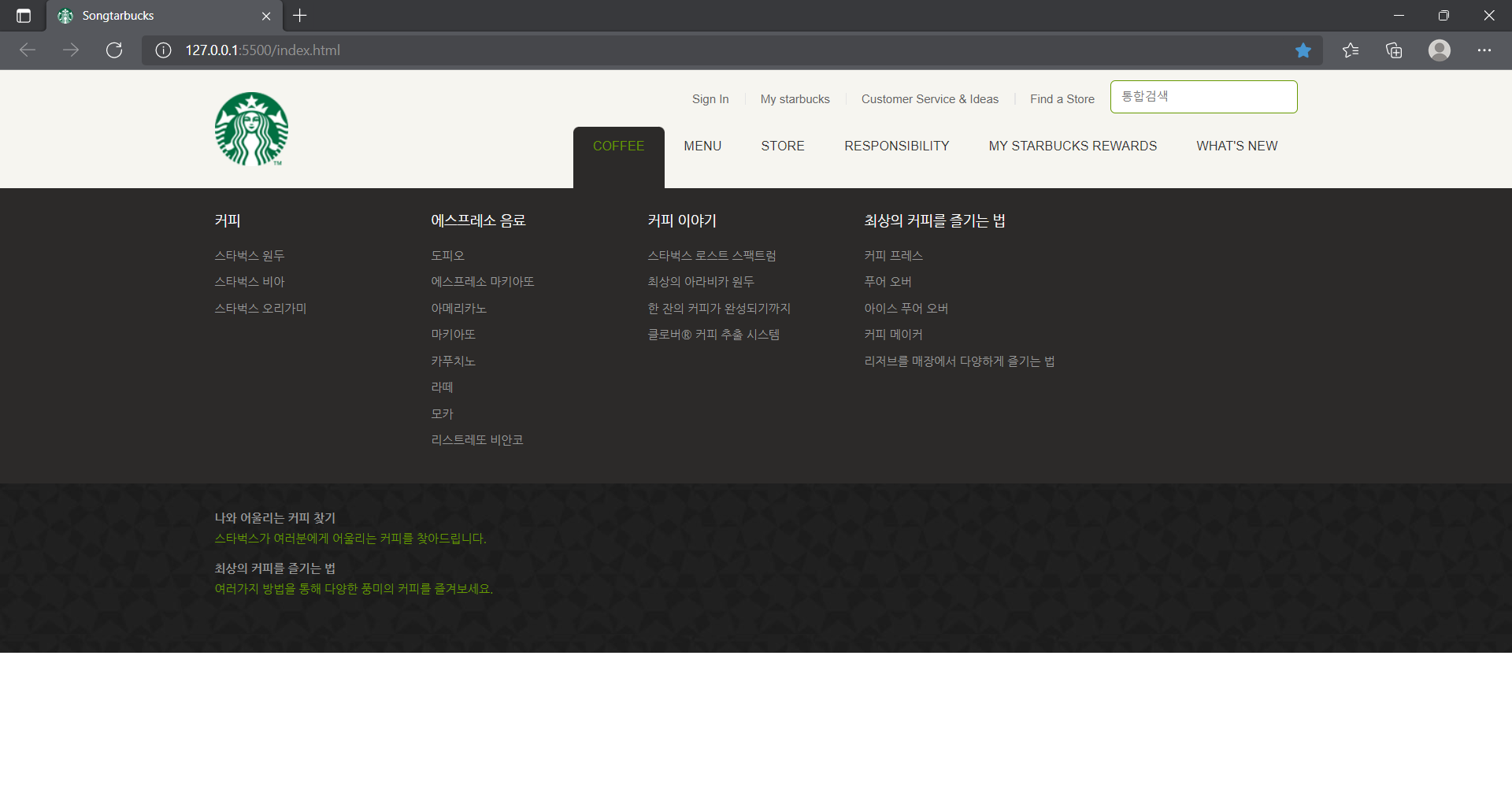Open the 마키아또 link
Viewport: 1512px width, 811px height.
pos(454,335)
